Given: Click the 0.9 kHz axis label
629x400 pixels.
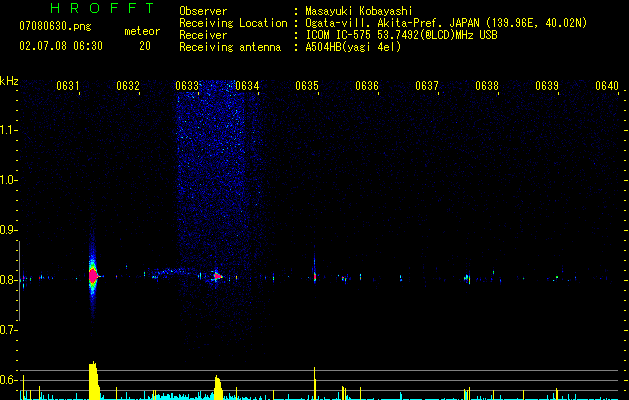Looking at the screenshot, I should [9, 230].
